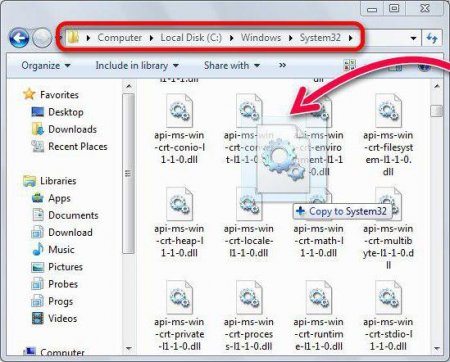Minimize the Explorer window
450x362 pixels.
pyautogui.click(x=372, y=9)
